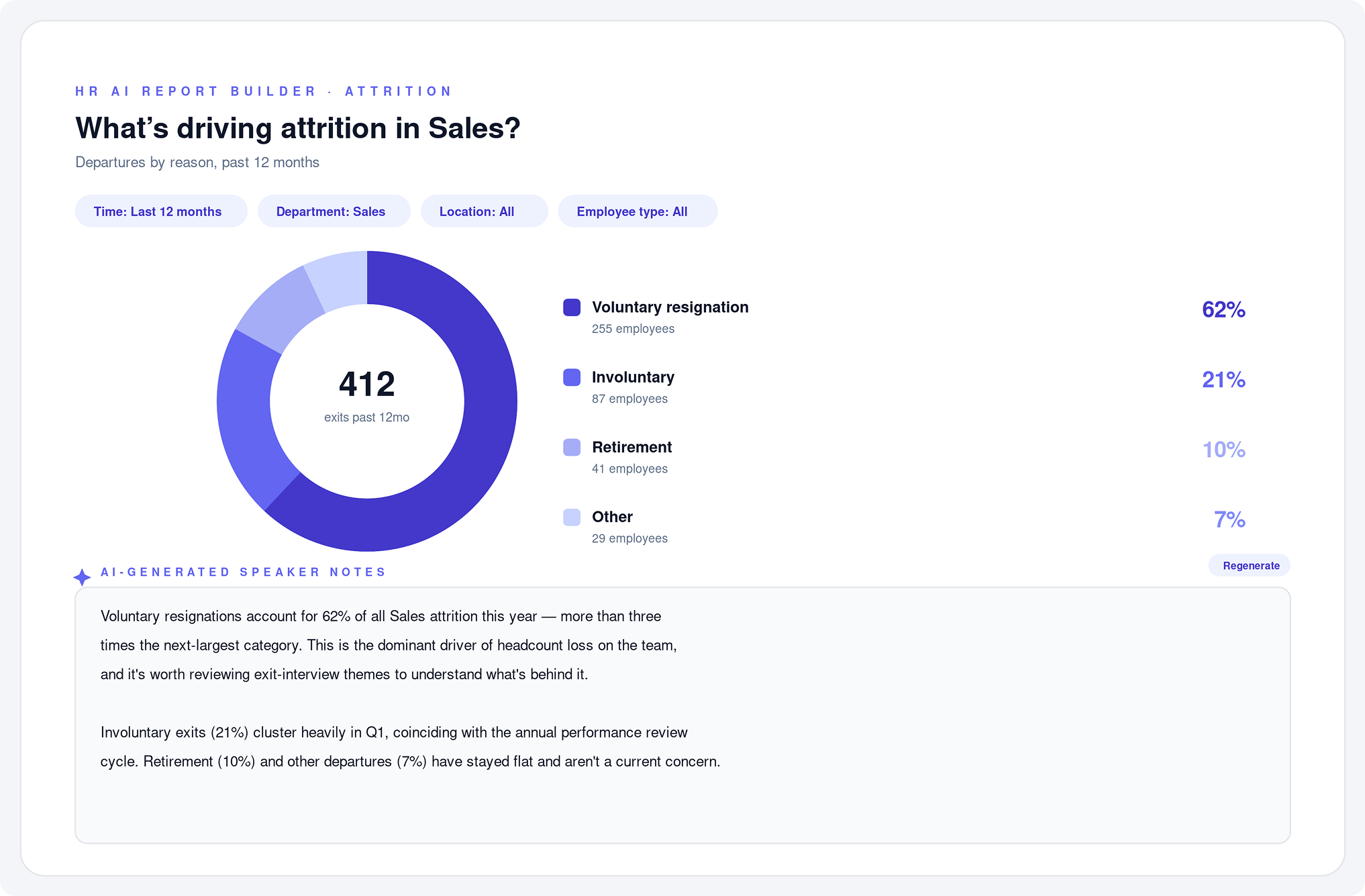Open the Department: Sales filter chip

tap(334, 211)
